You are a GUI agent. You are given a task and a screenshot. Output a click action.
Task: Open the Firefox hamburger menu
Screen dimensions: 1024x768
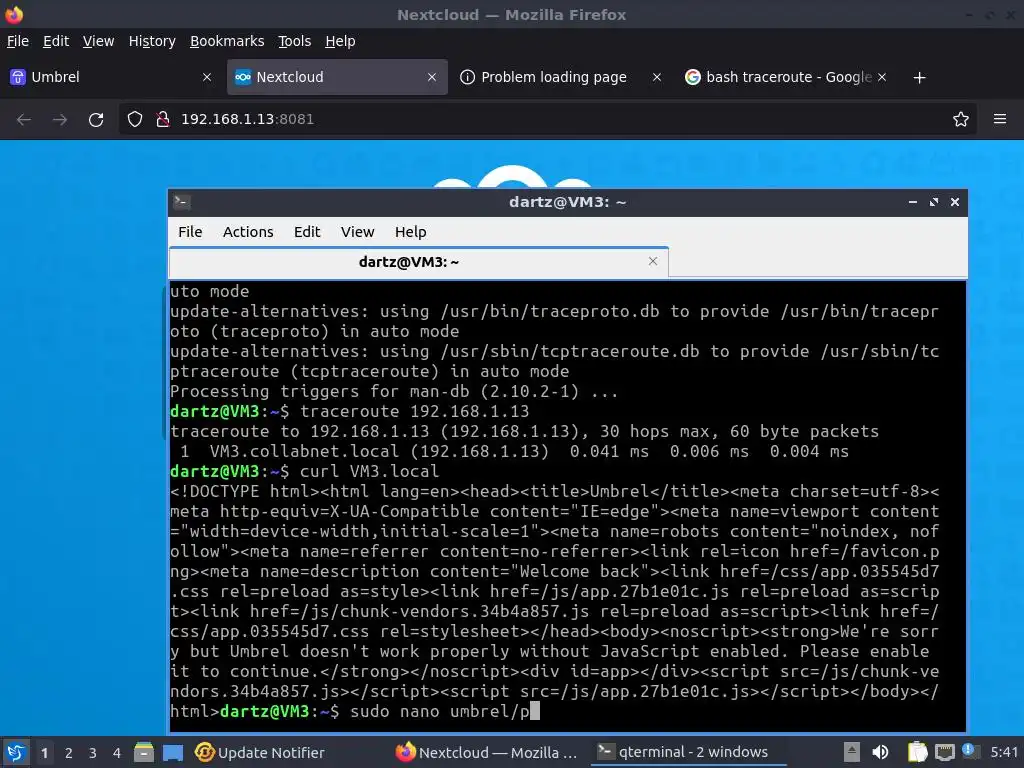click(1000, 119)
